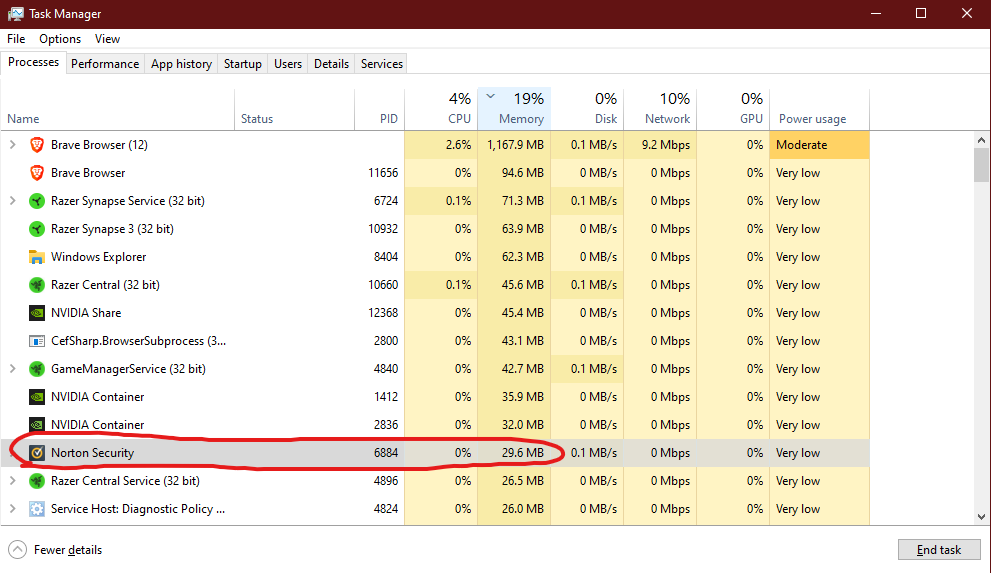Click the Moderate power usage cell
This screenshot has width=991, height=573.
(820, 145)
